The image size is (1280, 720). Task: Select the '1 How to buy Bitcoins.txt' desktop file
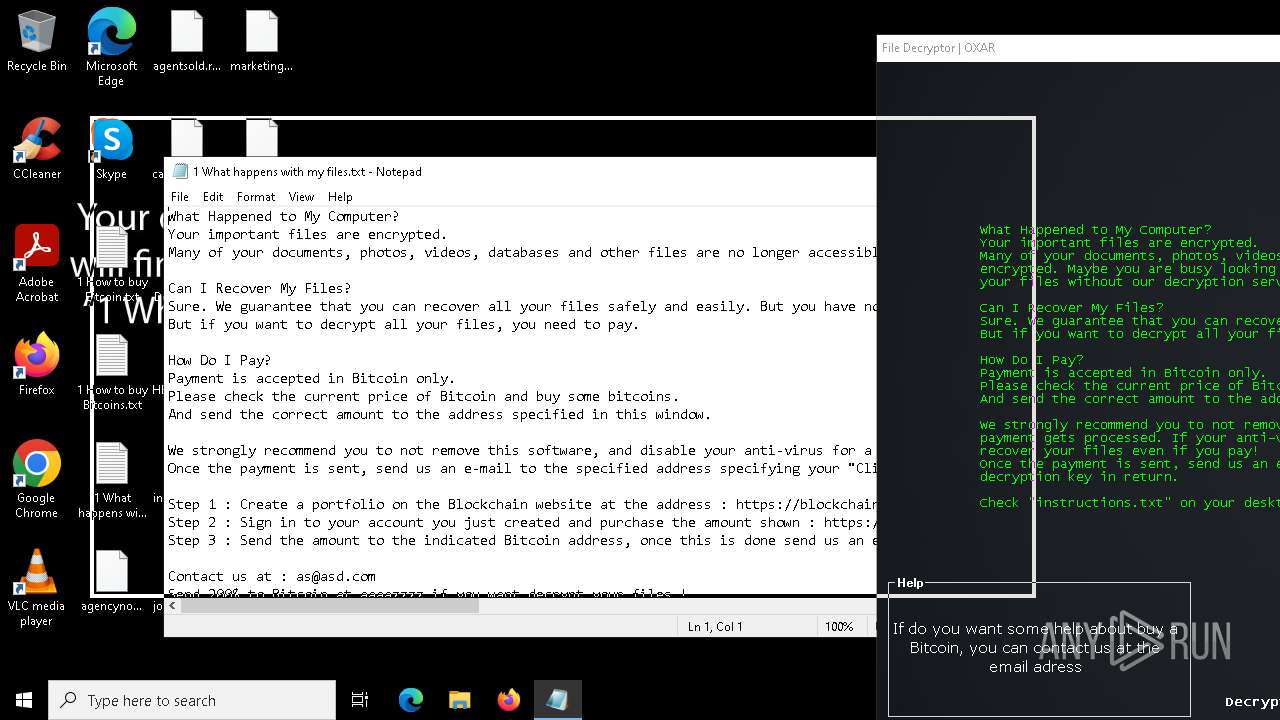coord(112,372)
